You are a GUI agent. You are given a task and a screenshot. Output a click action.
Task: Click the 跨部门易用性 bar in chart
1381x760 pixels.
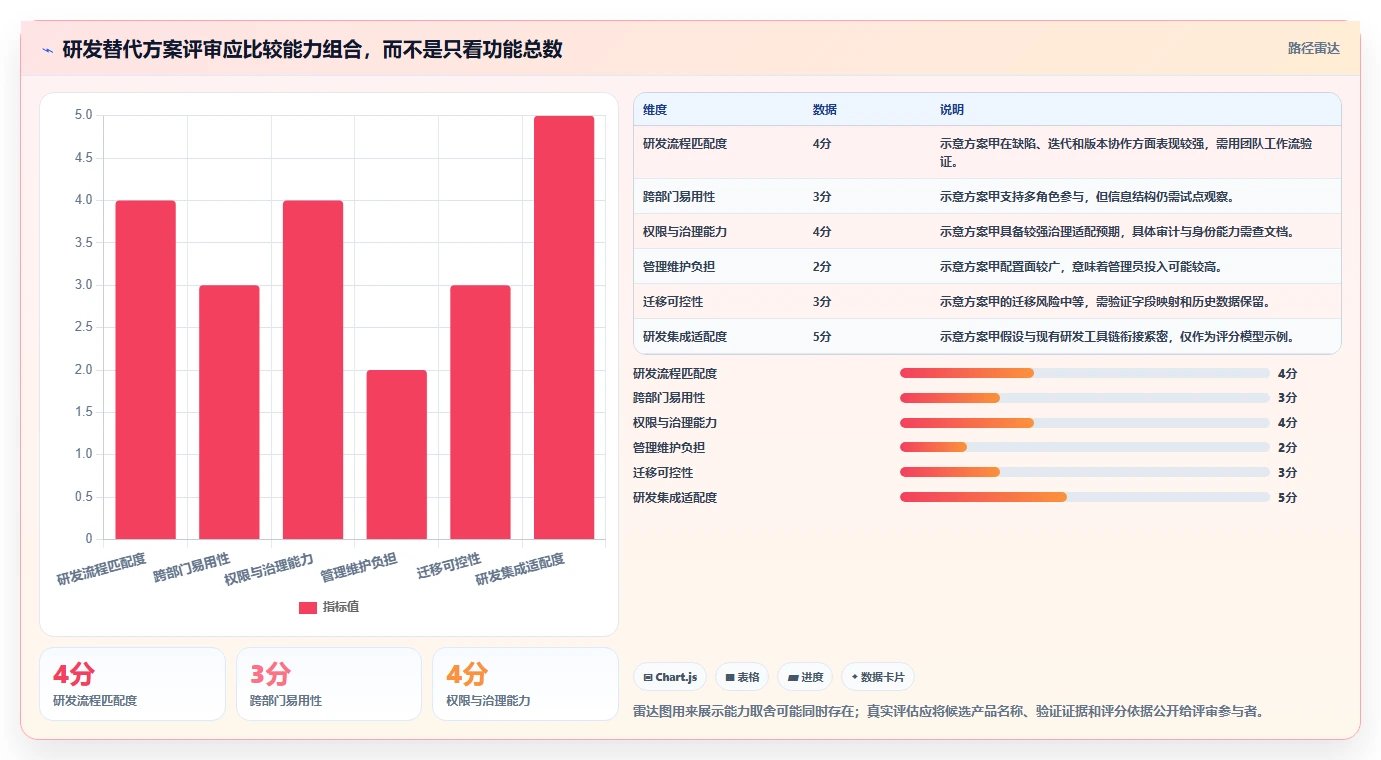(x=229, y=412)
